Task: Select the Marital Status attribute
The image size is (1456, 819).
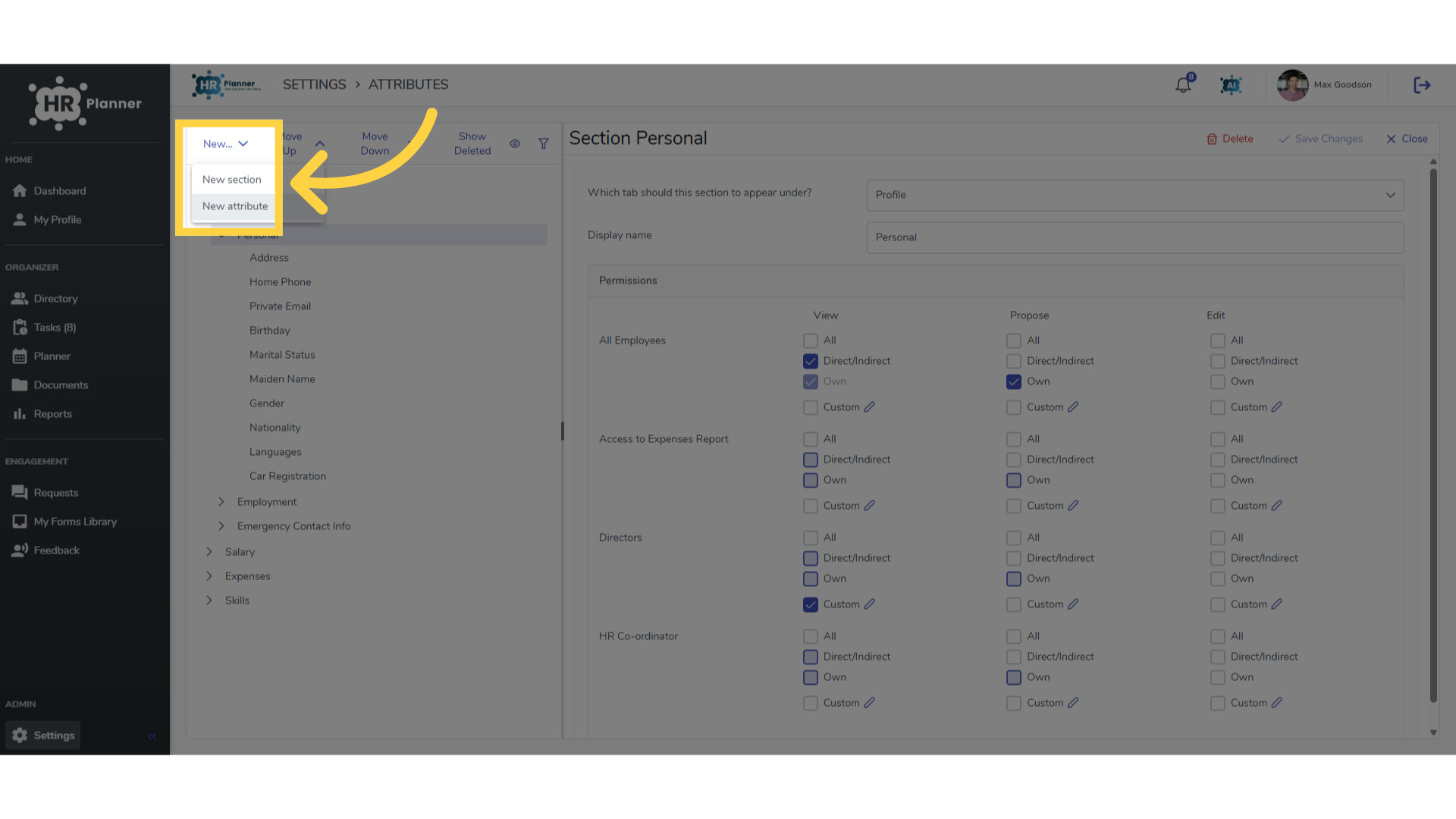Action: pyautogui.click(x=282, y=355)
